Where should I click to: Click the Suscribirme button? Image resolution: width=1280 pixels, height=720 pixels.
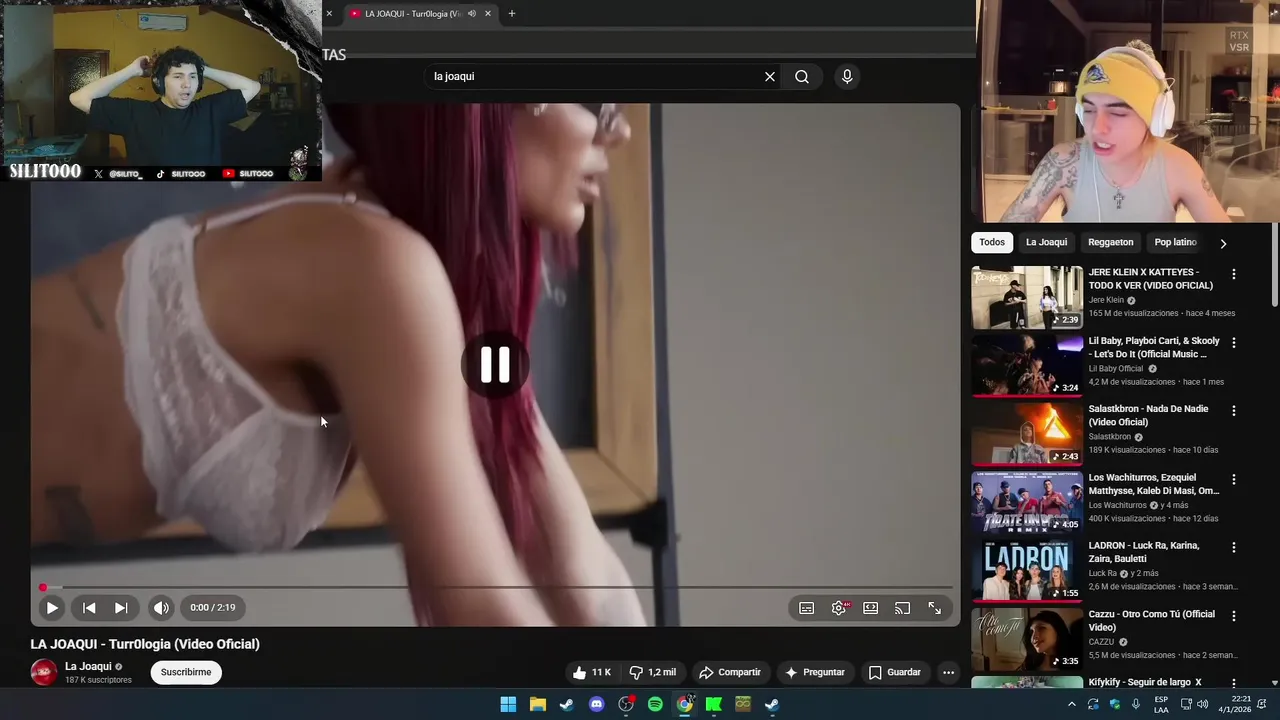pyautogui.click(x=186, y=673)
